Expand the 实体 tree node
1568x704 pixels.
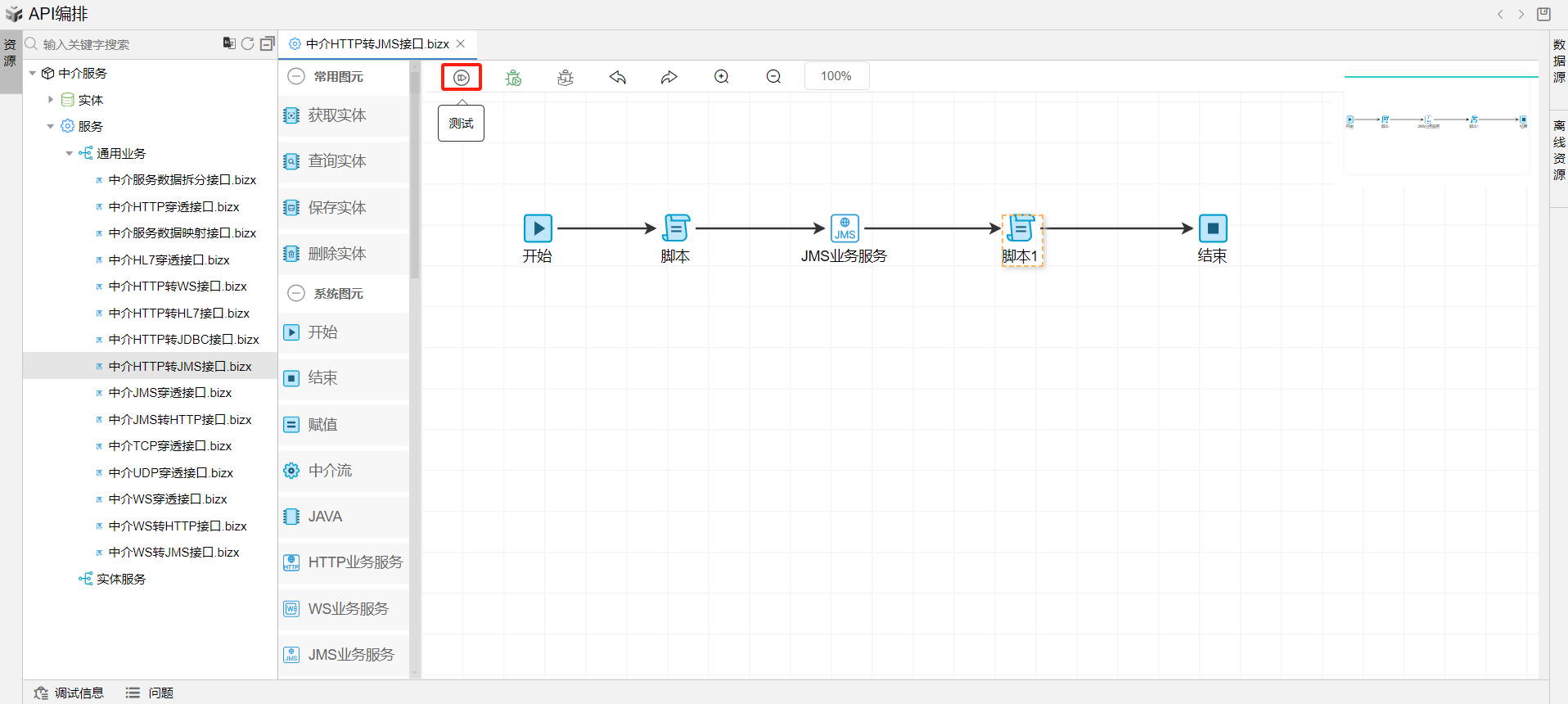[x=51, y=100]
